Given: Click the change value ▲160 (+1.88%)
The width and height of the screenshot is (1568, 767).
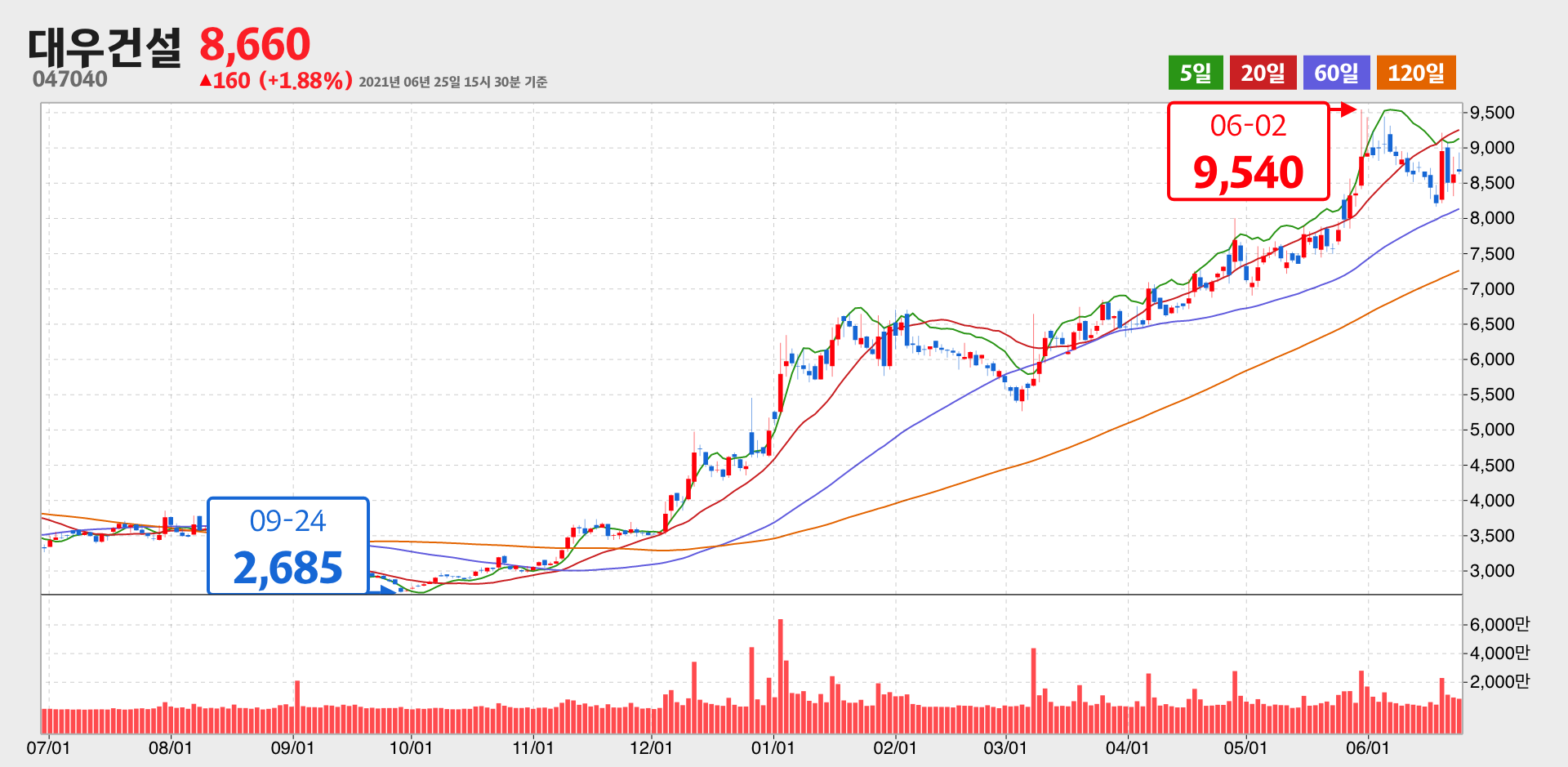Looking at the screenshot, I should point(276,81).
